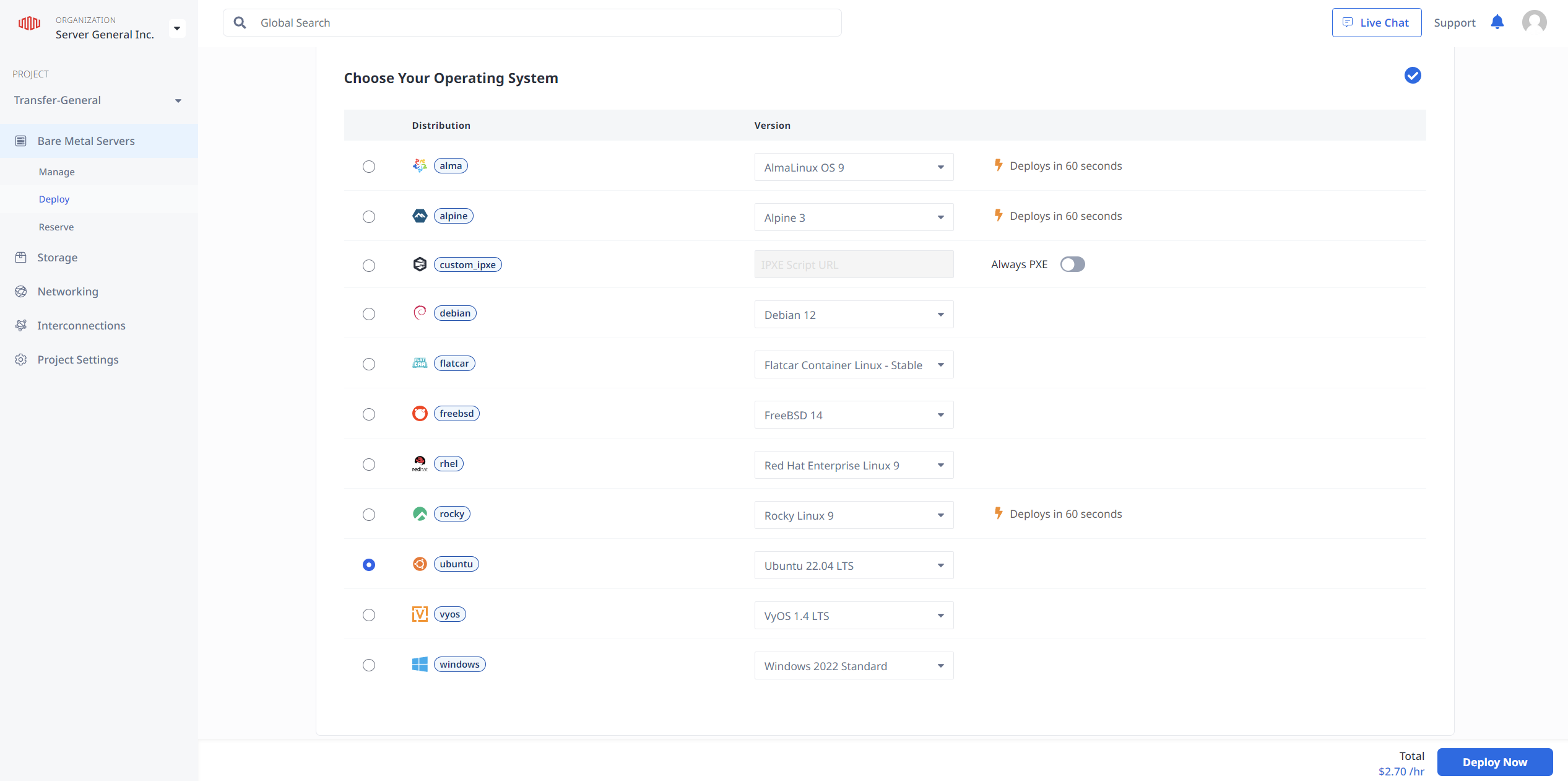Click the AlmaLinux OS distribution icon

pos(419,165)
